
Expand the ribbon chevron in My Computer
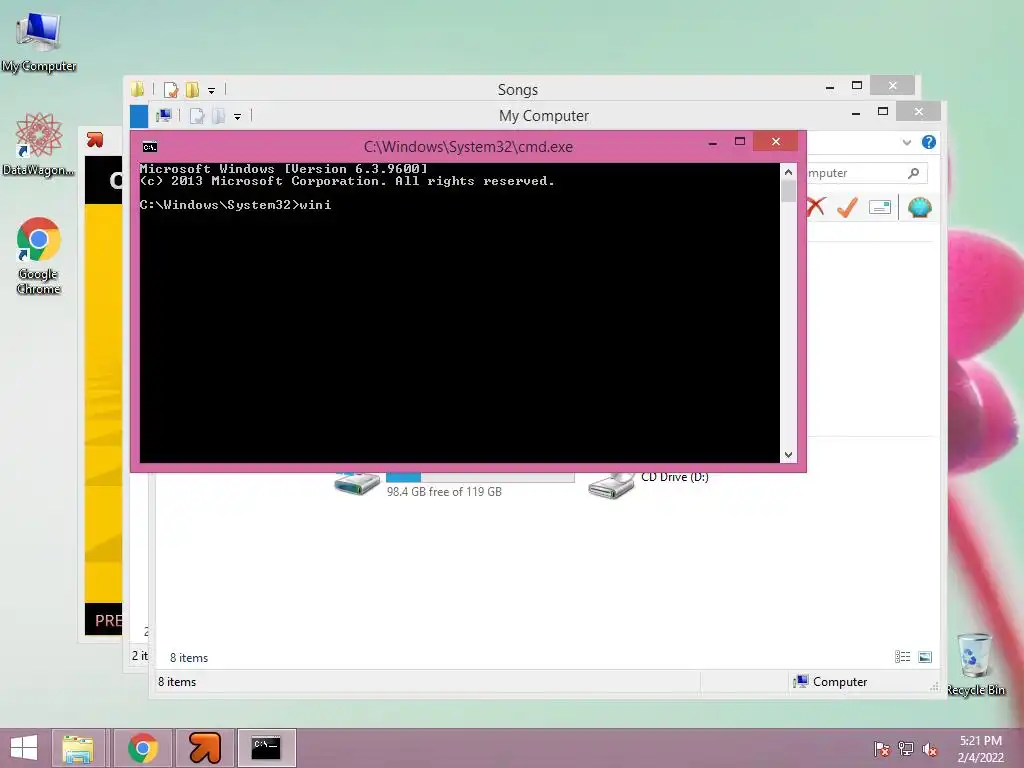pyautogui.click(x=906, y=142)
